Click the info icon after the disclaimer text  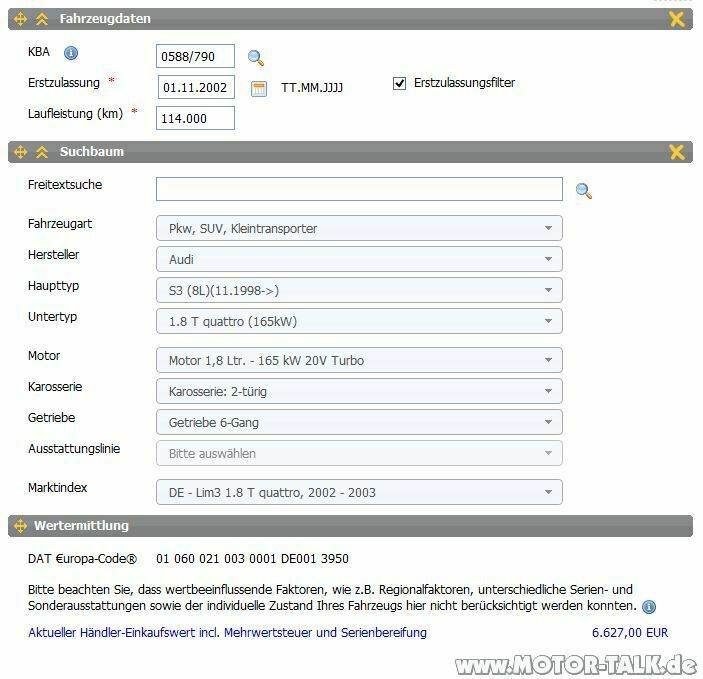(649, 606)
